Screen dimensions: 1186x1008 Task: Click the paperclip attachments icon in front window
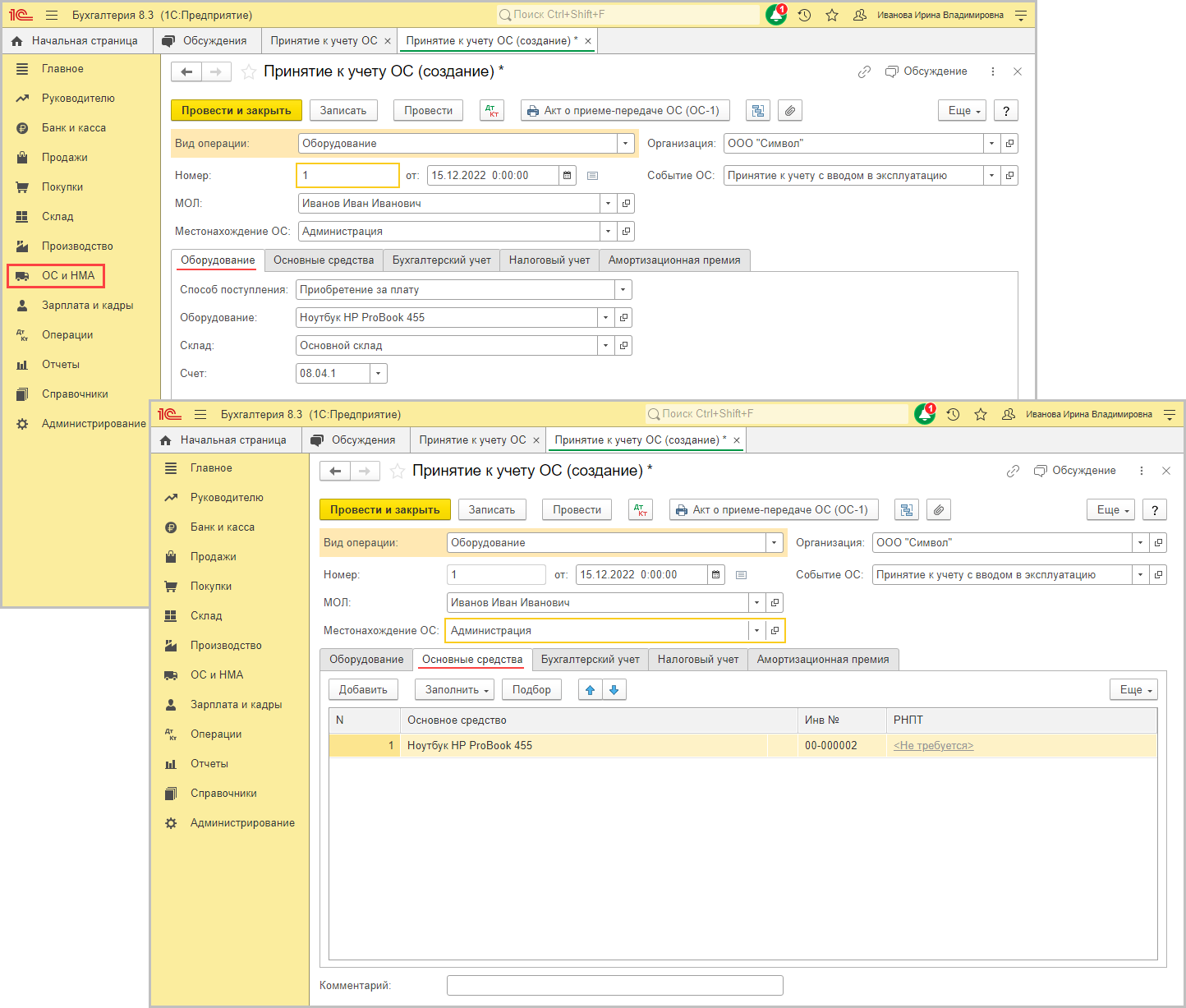coord(938,509)
